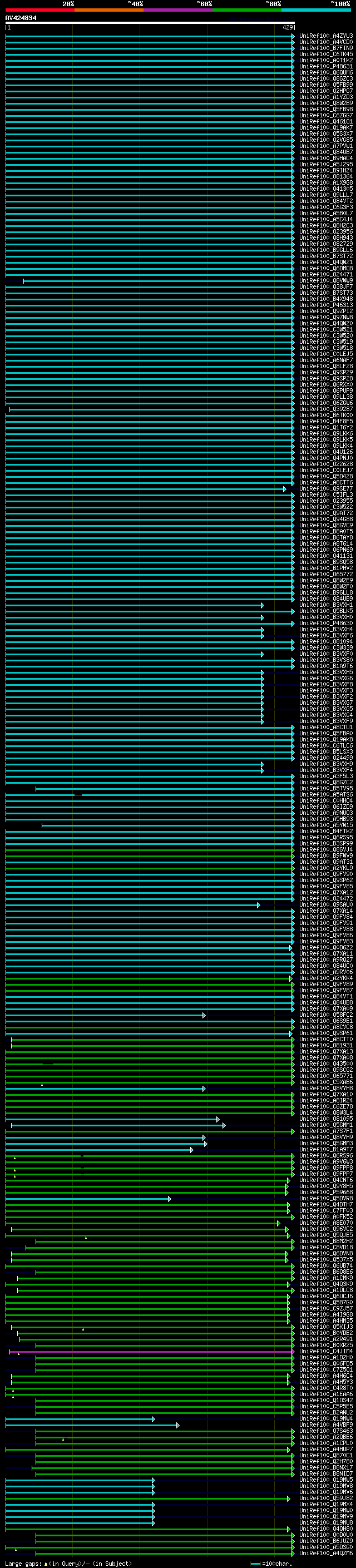
Task: Select label UniRef100_A8CTU1
Action: pyautogui.click(x=326, y=728)
